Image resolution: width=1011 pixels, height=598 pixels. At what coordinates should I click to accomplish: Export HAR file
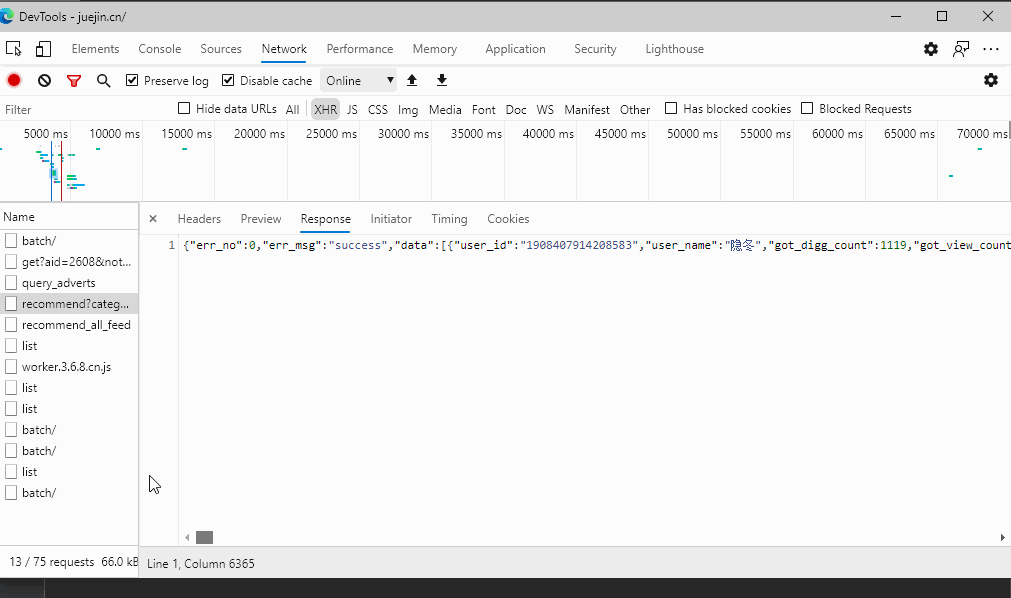click(x=441, y=80)
